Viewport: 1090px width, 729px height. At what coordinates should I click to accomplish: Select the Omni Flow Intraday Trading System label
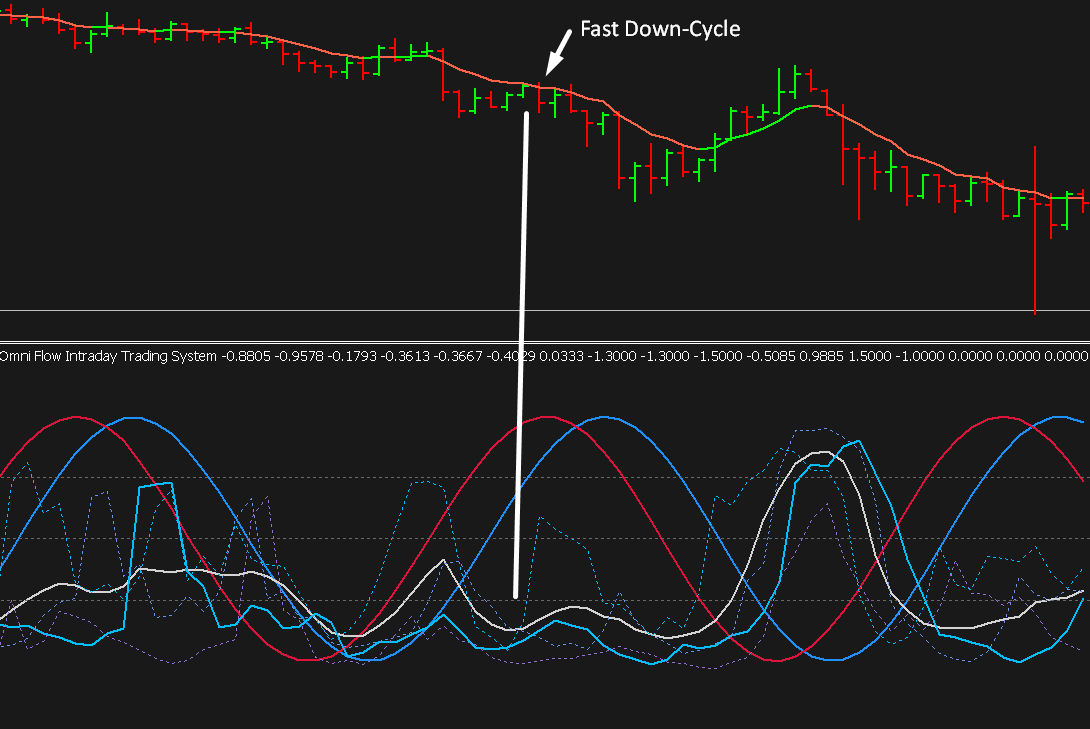(108, 357)
